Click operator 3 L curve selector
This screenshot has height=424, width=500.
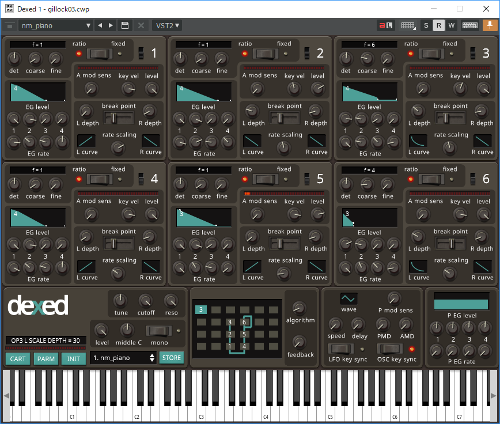[x=418, y=141]
